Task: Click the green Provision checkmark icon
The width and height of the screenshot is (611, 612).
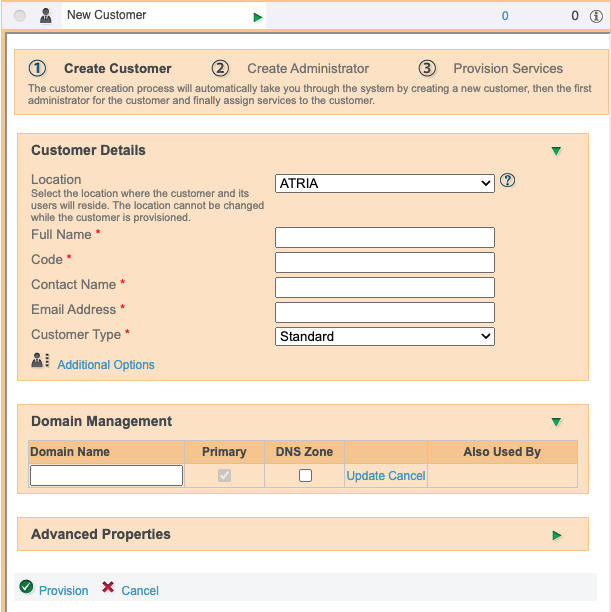Action: 27,587
